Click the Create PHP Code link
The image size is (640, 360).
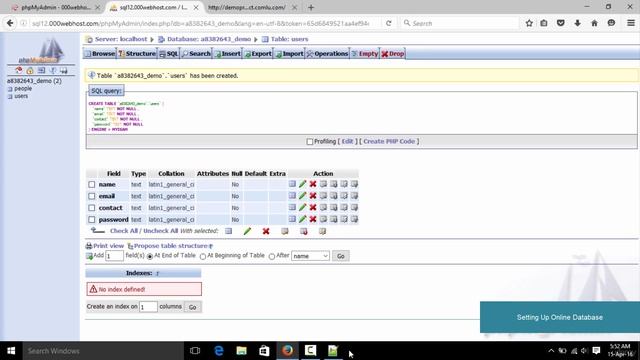pos(389,141)
